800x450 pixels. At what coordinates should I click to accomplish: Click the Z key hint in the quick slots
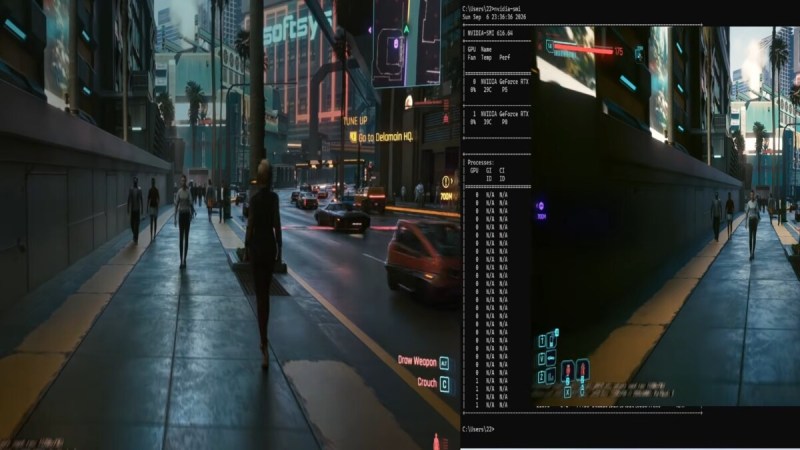[x=542, y=378]
